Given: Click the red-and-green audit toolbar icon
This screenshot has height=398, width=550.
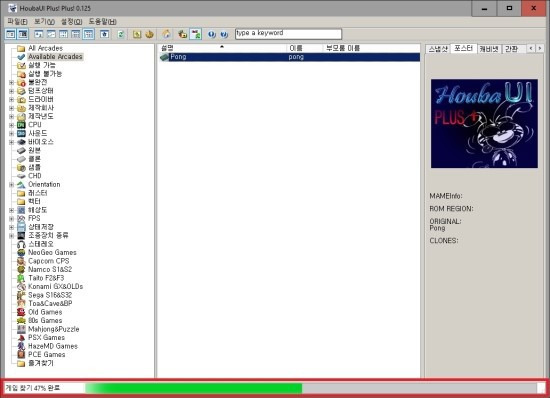Looking at the screenshot, I should pyautogui.click(x=195, y=34).
